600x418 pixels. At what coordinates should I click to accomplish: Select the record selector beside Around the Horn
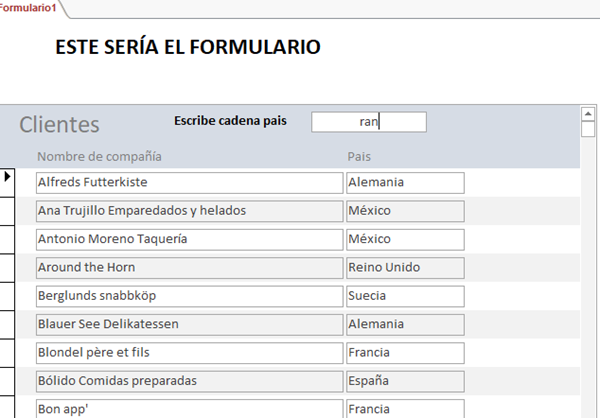pyautogui.click(x=8, y=268)
